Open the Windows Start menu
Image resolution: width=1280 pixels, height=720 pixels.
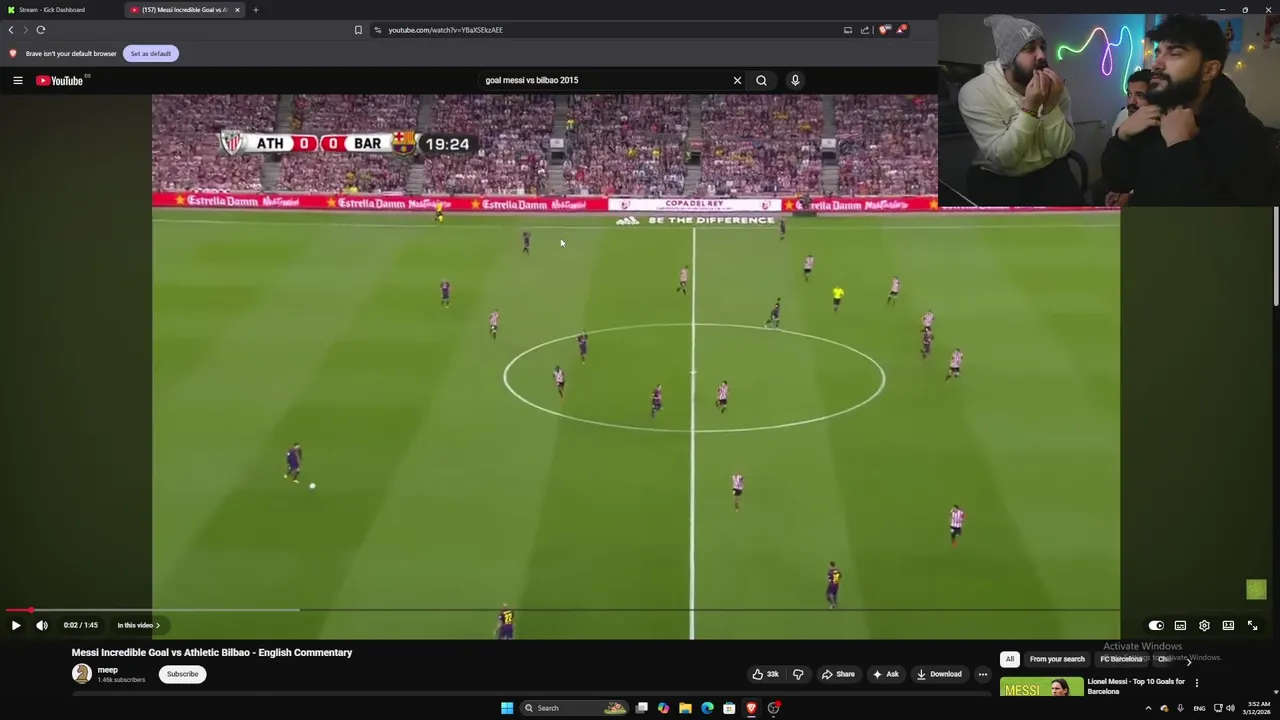coord(507,708)
